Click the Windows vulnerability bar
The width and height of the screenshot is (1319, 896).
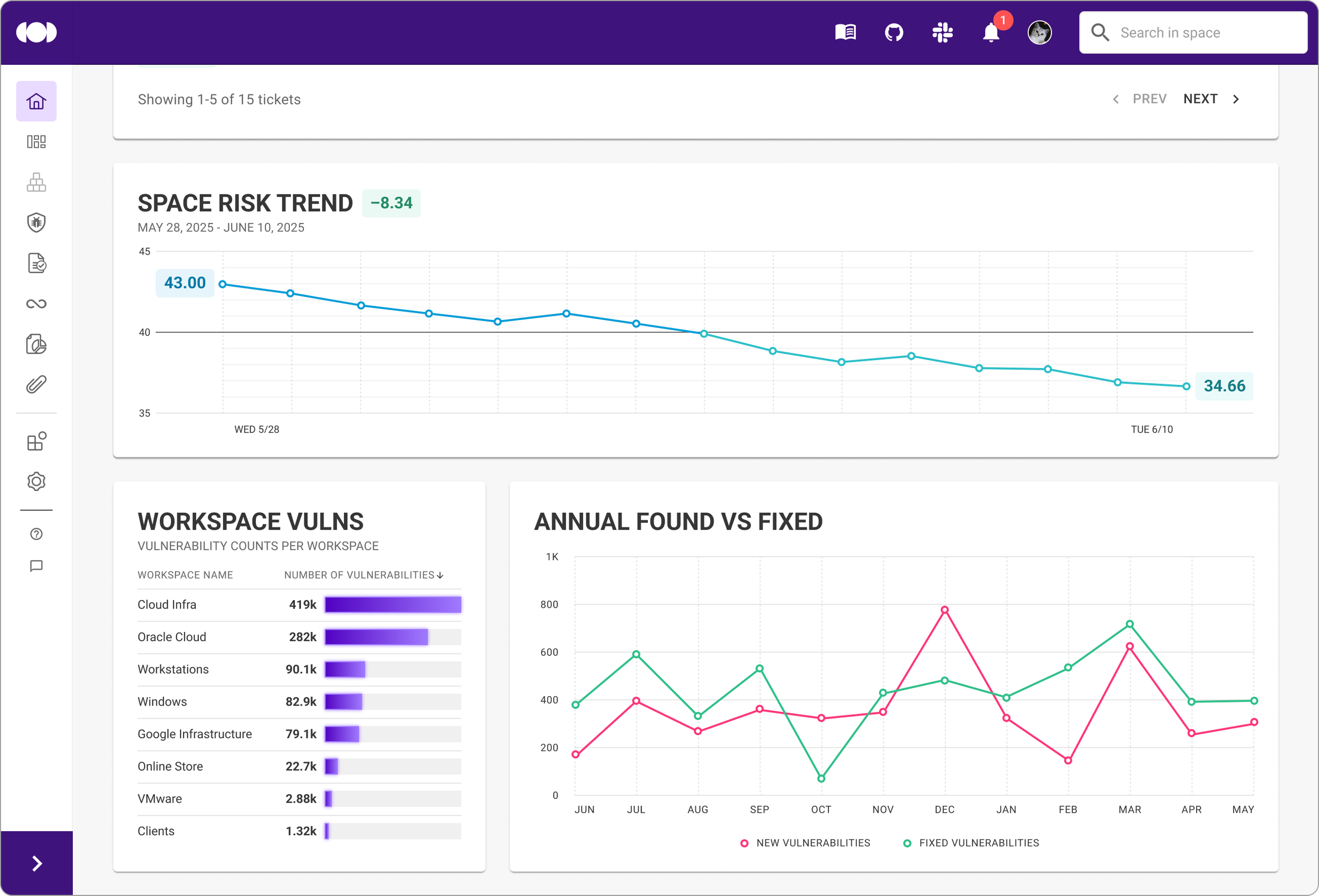[343, 701]
